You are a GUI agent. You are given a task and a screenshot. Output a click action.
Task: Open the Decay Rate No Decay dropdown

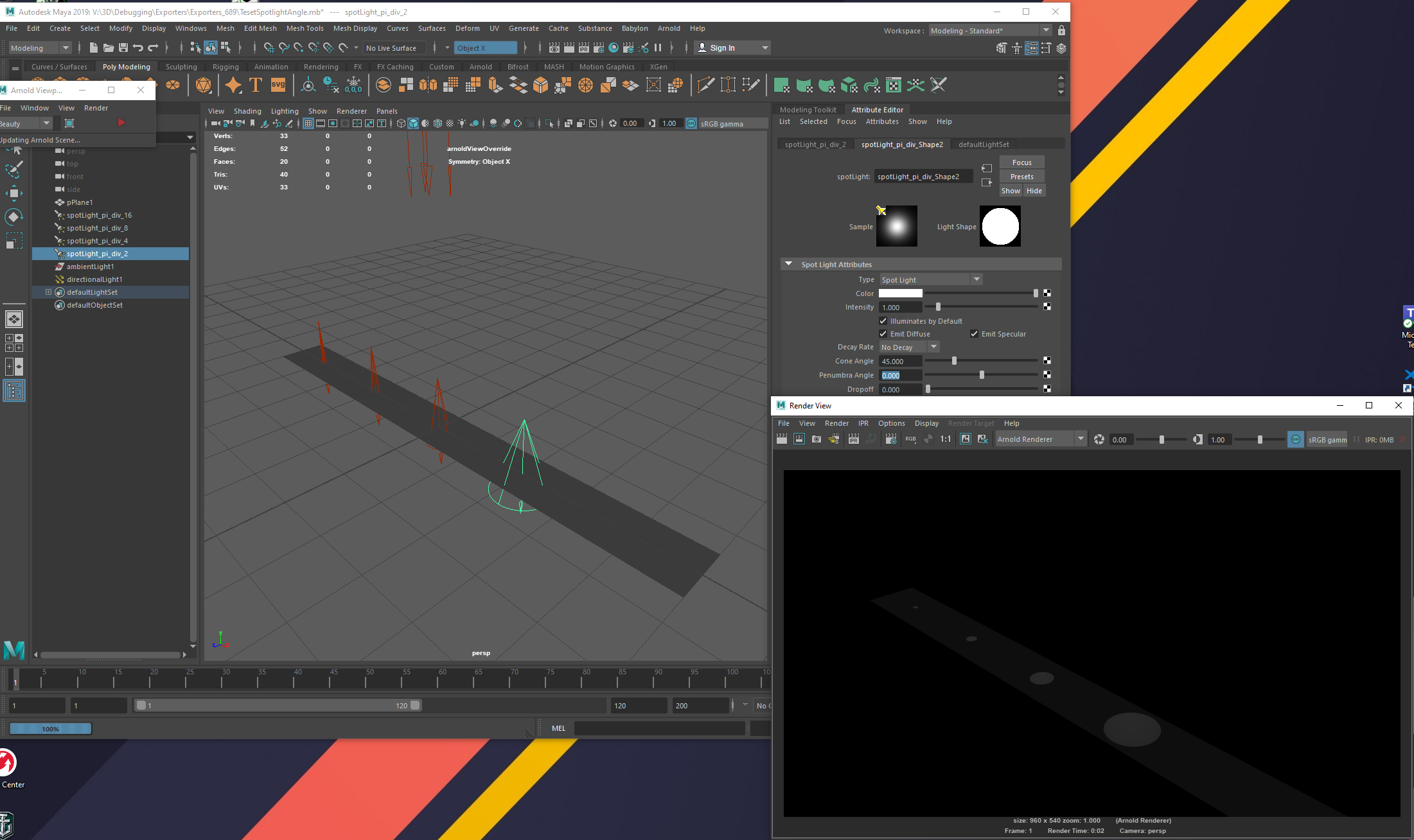click(909, 347)
